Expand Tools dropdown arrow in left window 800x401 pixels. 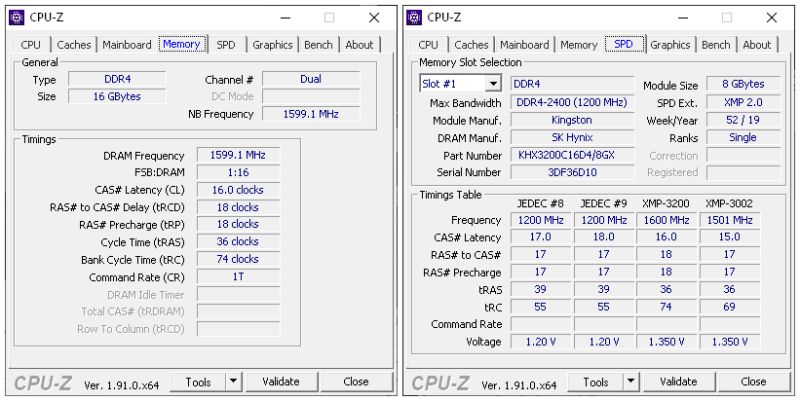pyautogui.click(x=233, y=381)
